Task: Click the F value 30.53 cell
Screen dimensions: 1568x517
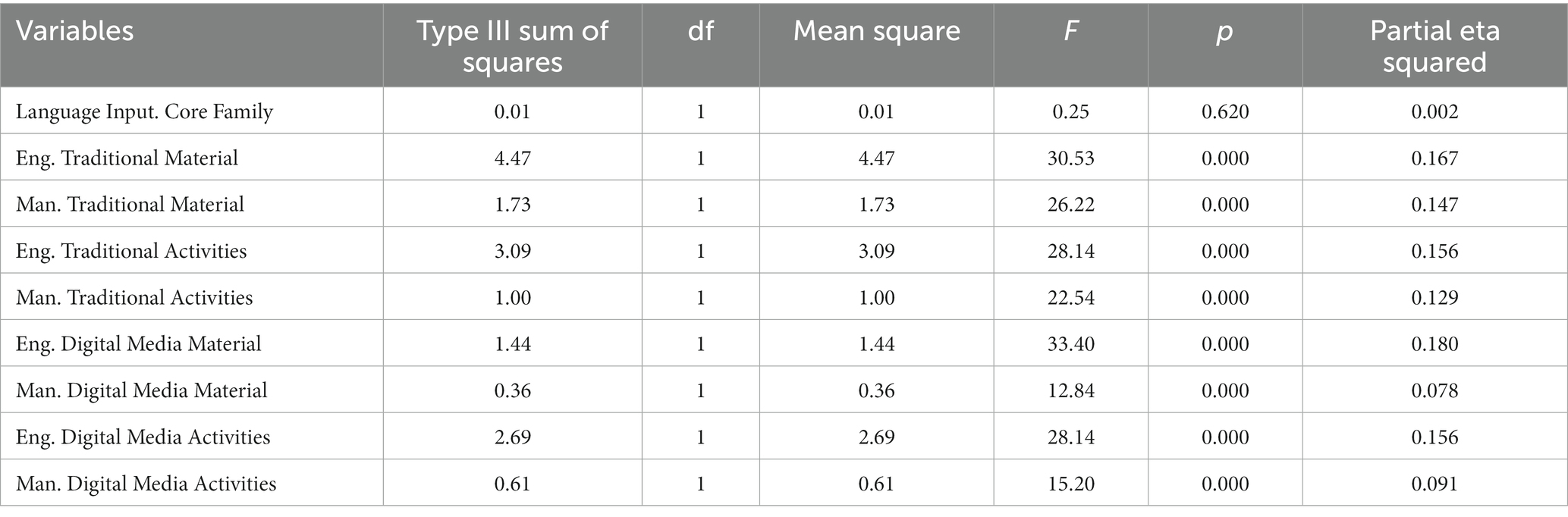Action: click(x=1071, y=158)
